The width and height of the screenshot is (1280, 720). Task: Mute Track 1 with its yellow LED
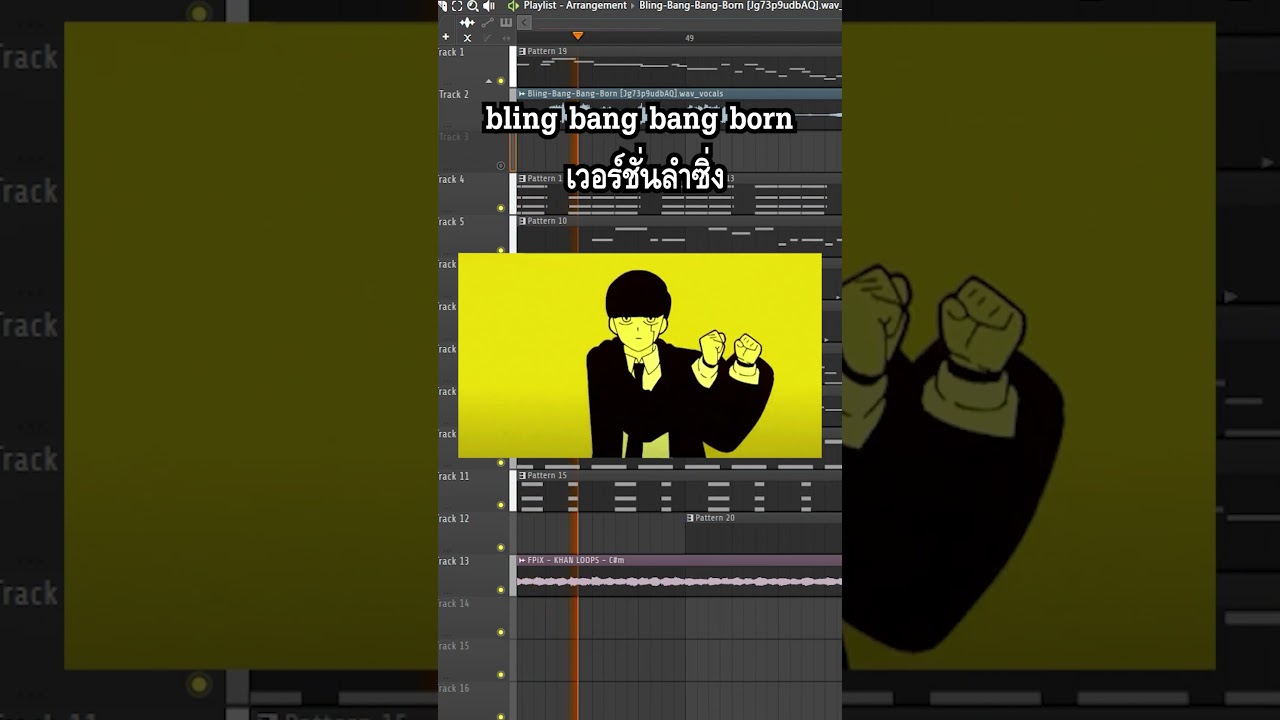[501, 81]
